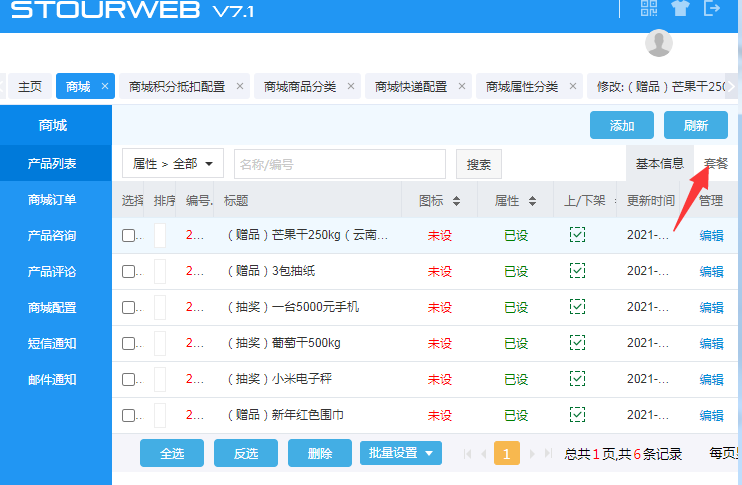Tick the 新年红色围巾 row checkbox
Viewport: 742px width, 485px height.
pos(128,416)
